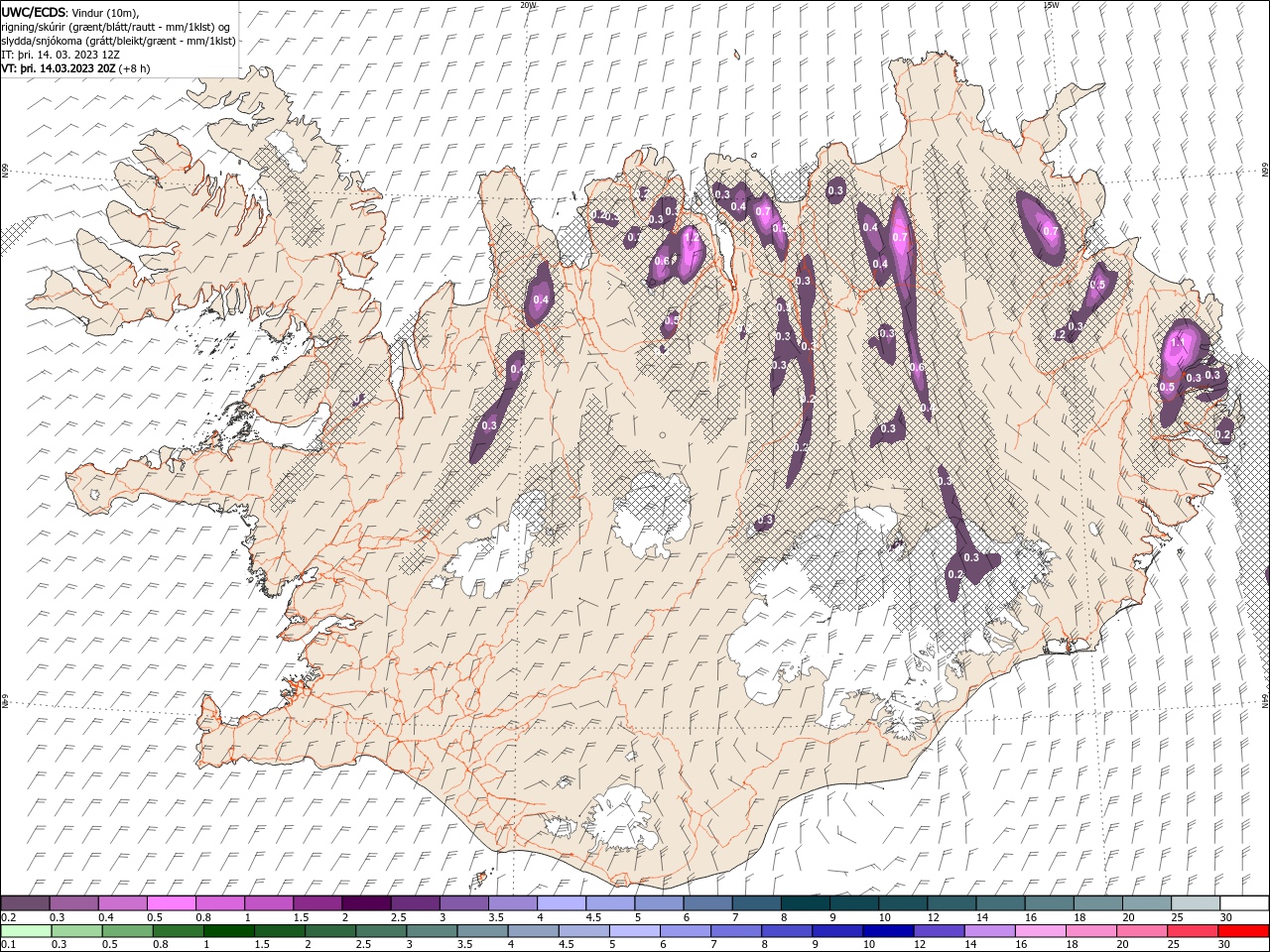Click the "IT: þri. 14. 03. 2023 12Z" line
The height and width of the screenshot is (952, 1270).
[62, 55]
